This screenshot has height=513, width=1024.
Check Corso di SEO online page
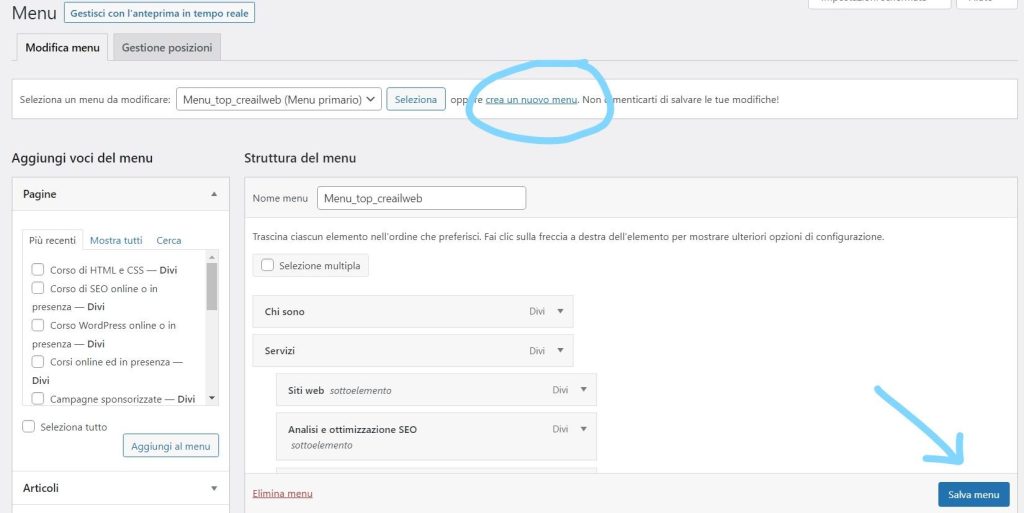tap(38, 288)
